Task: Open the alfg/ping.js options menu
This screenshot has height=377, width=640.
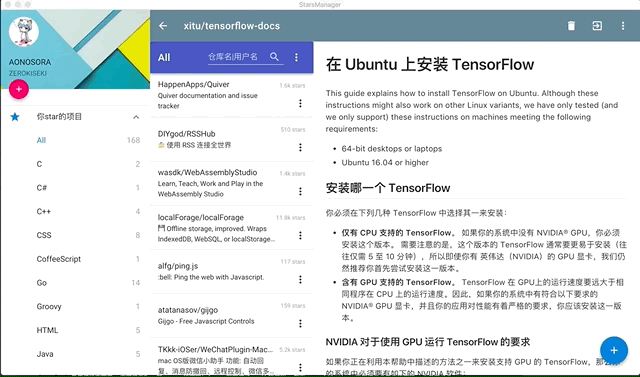Action: pyautogui.click(x=300, y=279)
